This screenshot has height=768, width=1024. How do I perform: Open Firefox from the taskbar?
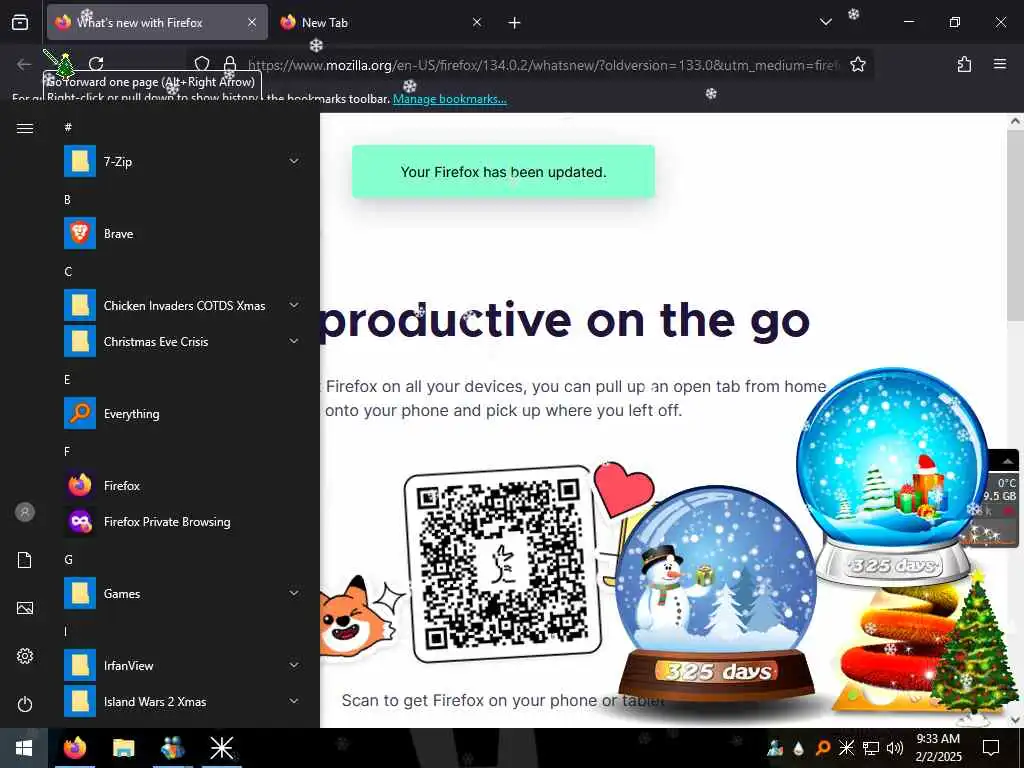75,748
